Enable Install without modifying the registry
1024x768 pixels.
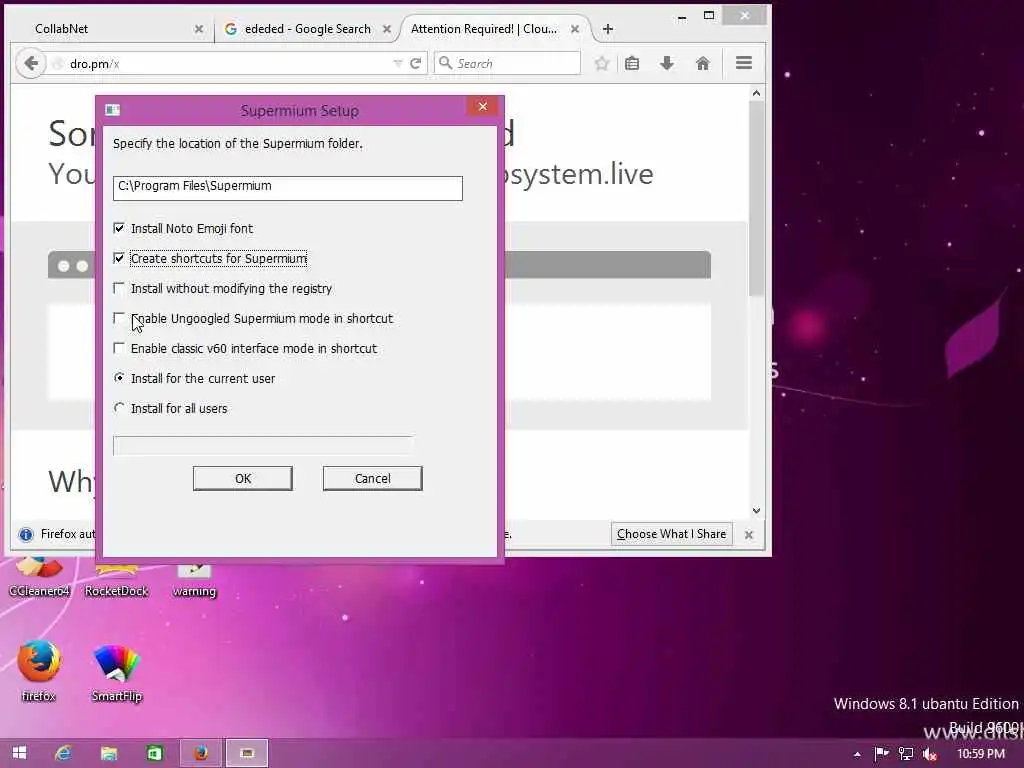click(x=119, y=288)
